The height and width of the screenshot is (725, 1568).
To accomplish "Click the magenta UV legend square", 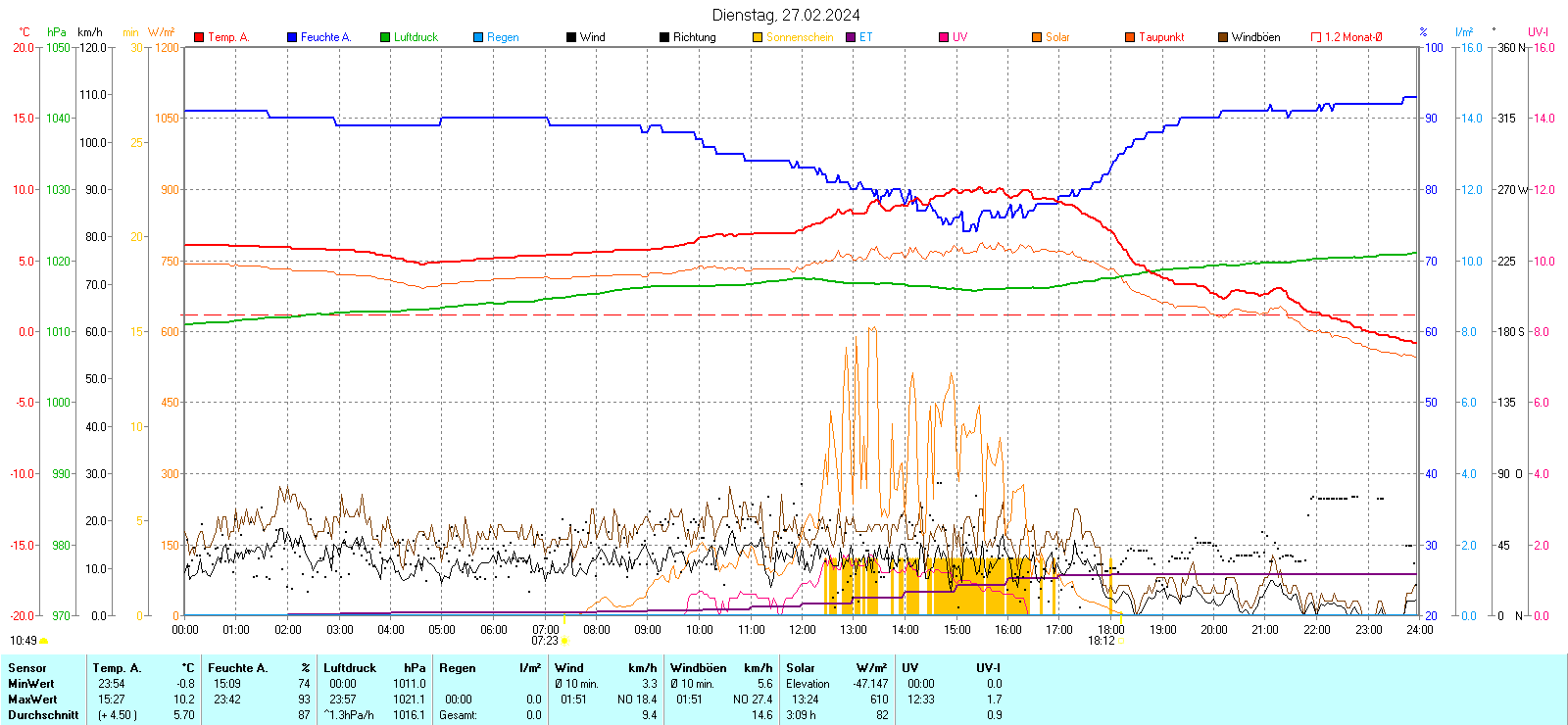I will (x=944, y=37).
